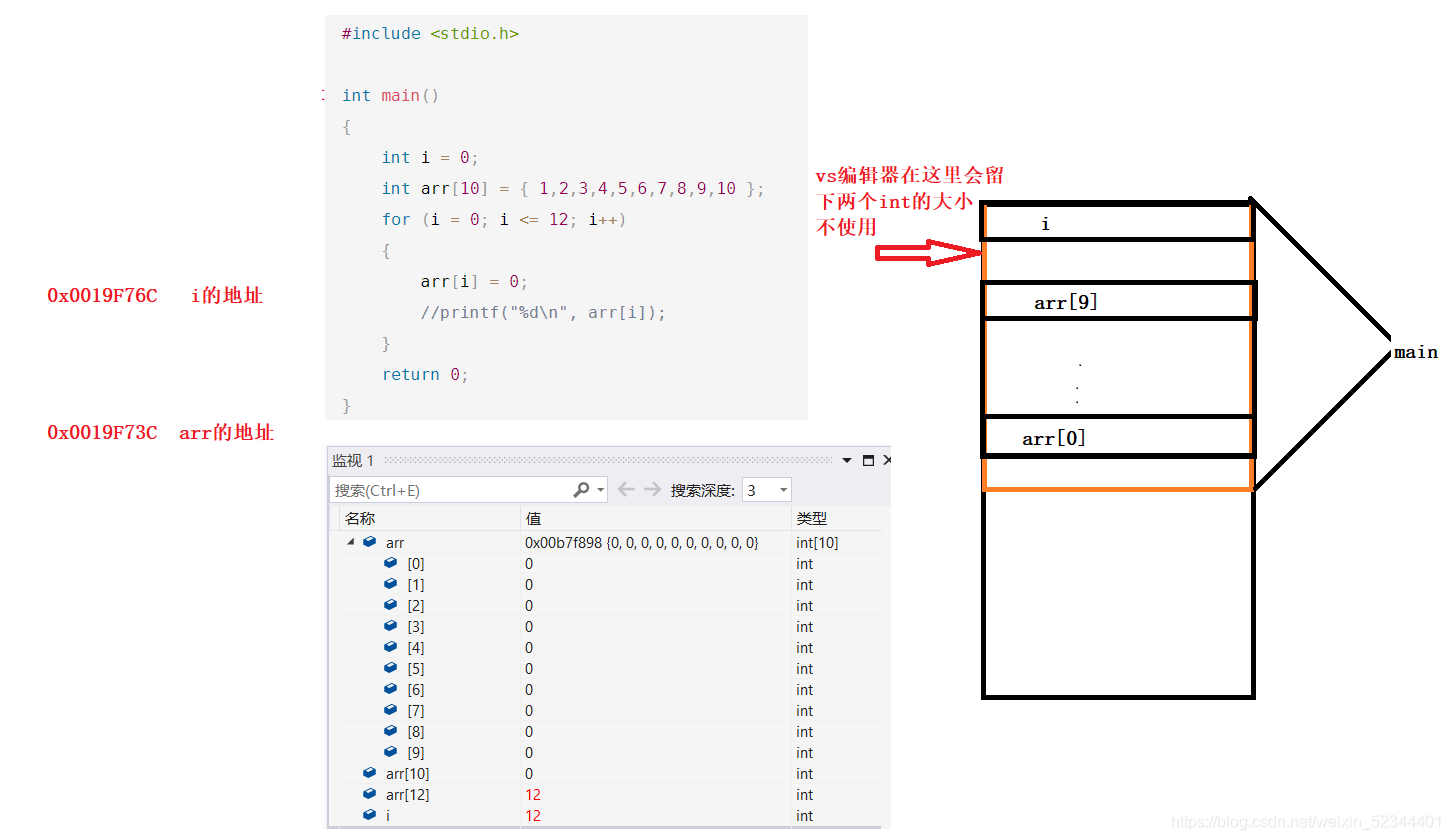Collapse the arr array node
1450x840 pixels.
click(351, 542)
